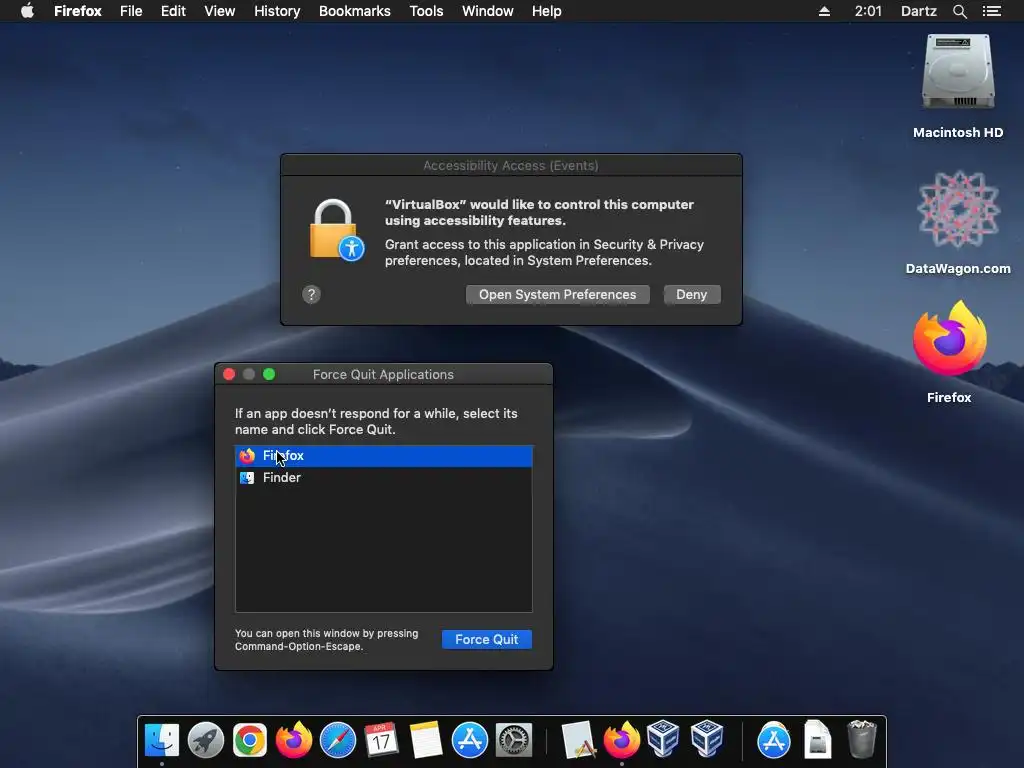Click the eject icon in menu bar

tap(824, 11)
